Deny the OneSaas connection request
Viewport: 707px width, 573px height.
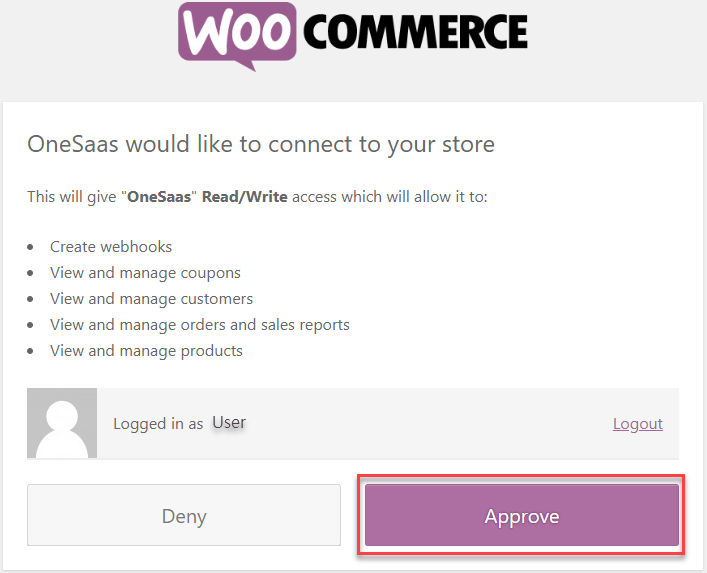(184, 515)
